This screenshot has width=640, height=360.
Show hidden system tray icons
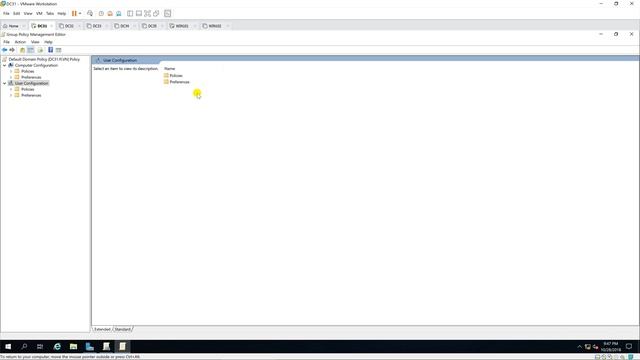[580, 347]
